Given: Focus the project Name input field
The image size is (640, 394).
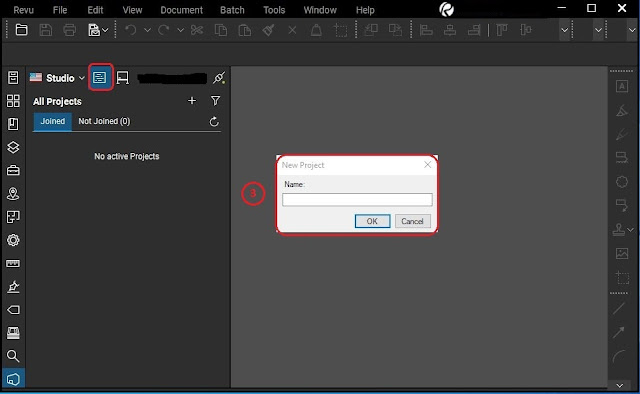Looking at the screenshot, I should 357,200.
